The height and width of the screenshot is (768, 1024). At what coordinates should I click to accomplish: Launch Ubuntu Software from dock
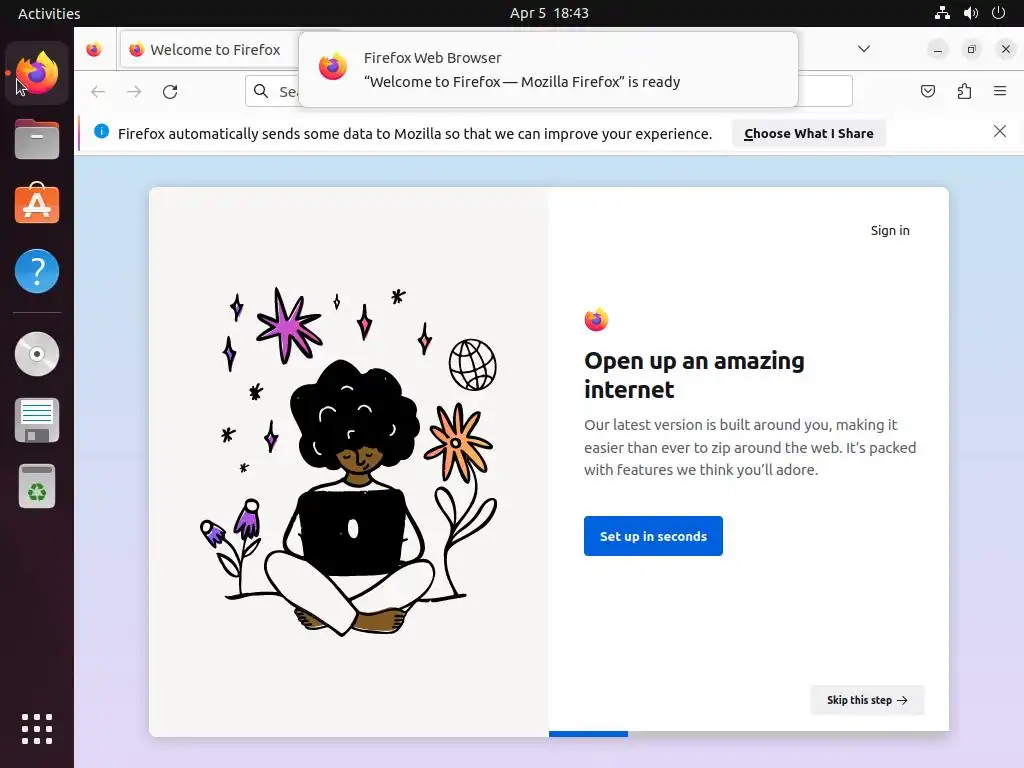37,204
